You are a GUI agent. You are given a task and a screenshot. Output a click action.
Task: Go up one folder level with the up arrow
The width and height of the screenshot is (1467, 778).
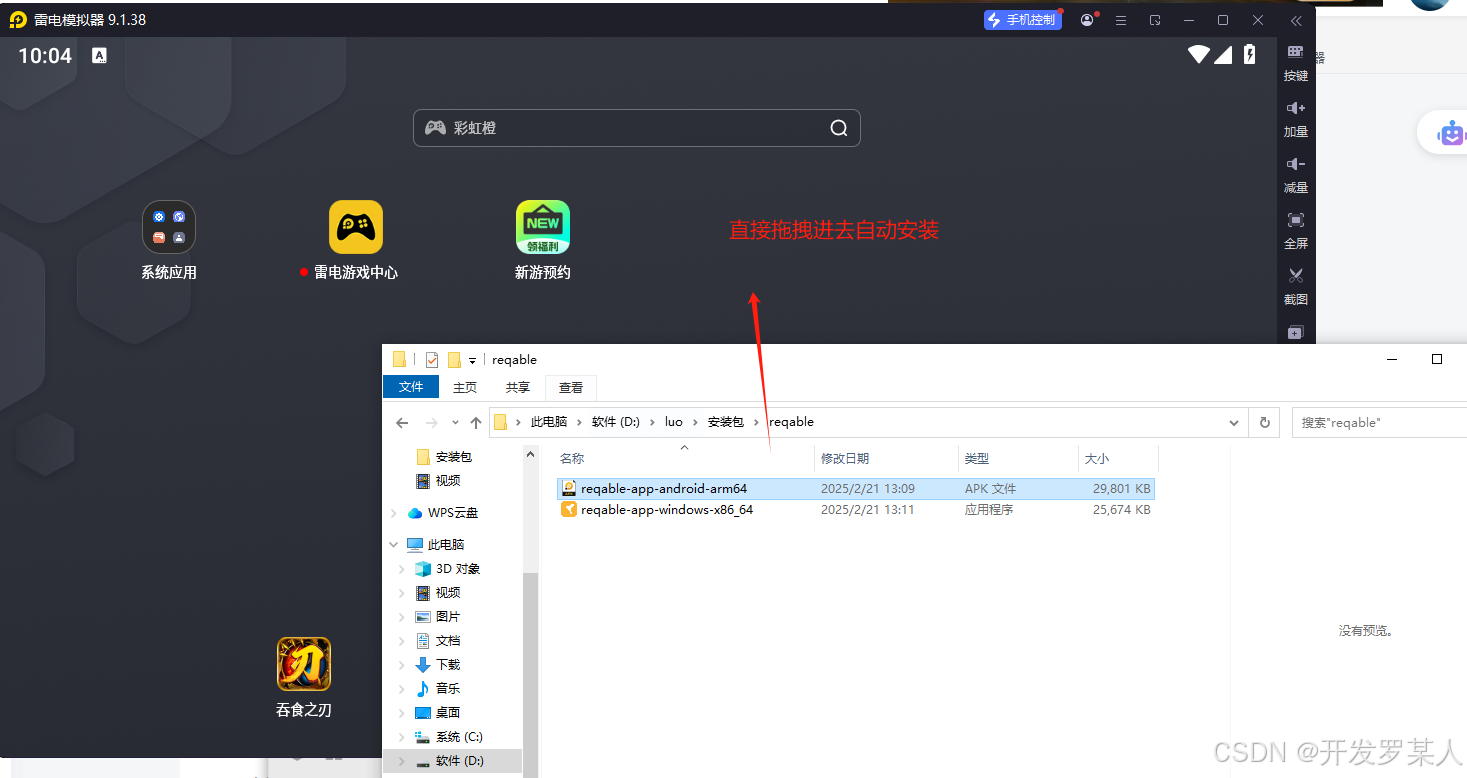pos(476,423)
